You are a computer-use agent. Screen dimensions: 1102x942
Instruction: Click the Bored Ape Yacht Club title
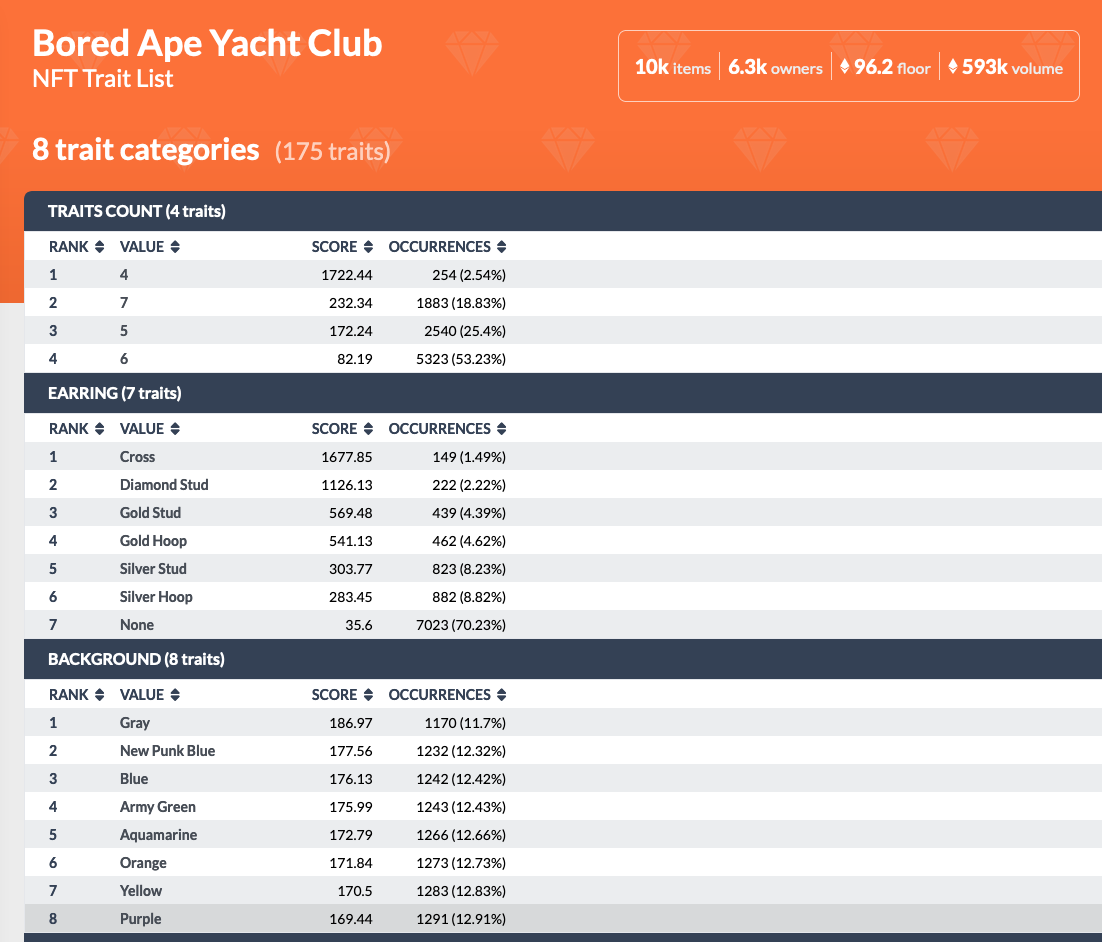(x=207, y=43)
